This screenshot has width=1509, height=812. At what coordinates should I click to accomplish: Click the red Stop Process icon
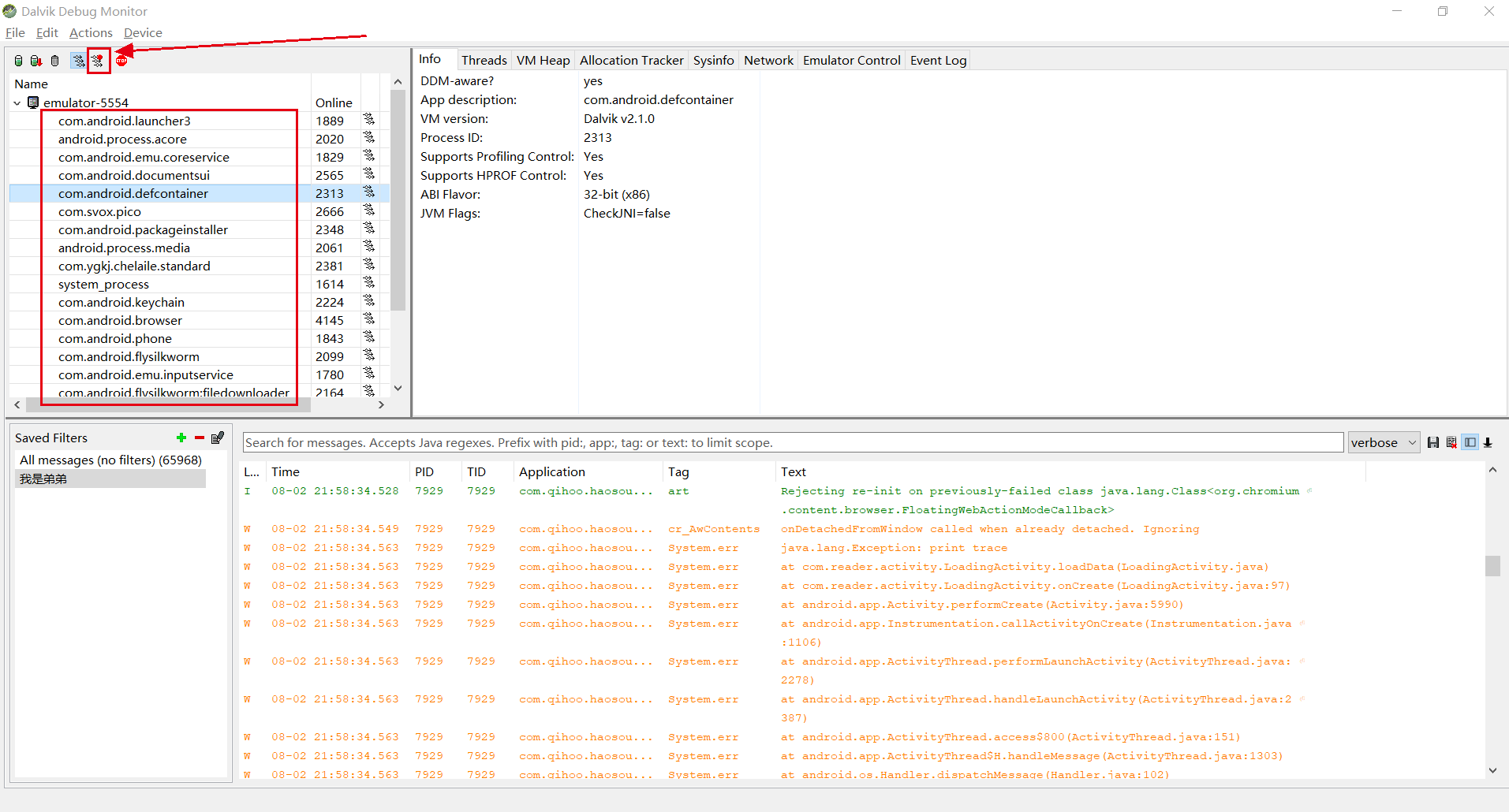tap(121, 61)
